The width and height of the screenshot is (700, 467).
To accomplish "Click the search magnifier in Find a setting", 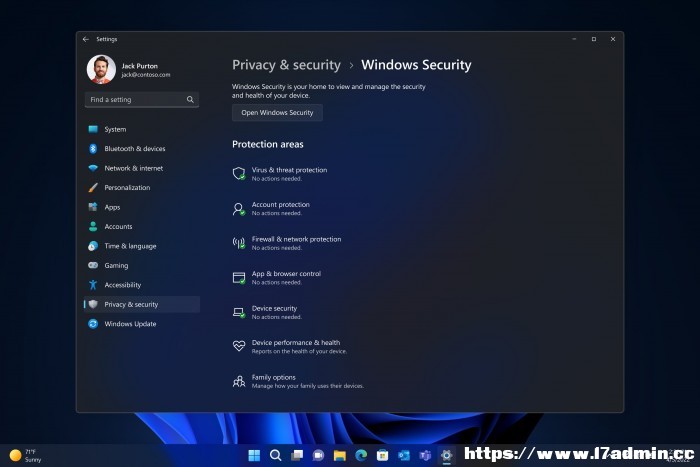I will [x=190, y=100].
